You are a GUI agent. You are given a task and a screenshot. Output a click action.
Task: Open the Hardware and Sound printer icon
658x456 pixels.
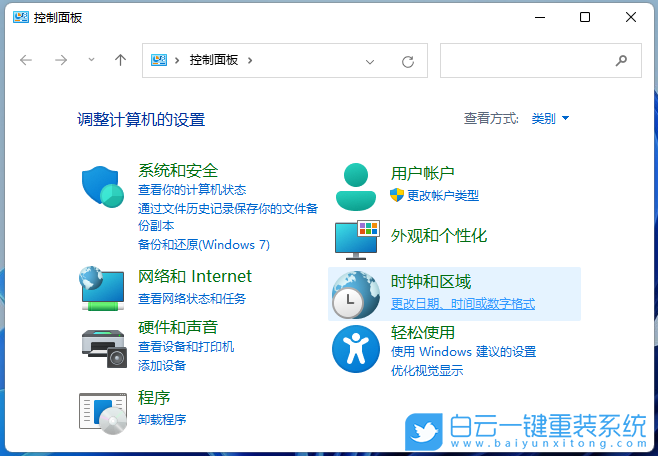tap(104, 349)
